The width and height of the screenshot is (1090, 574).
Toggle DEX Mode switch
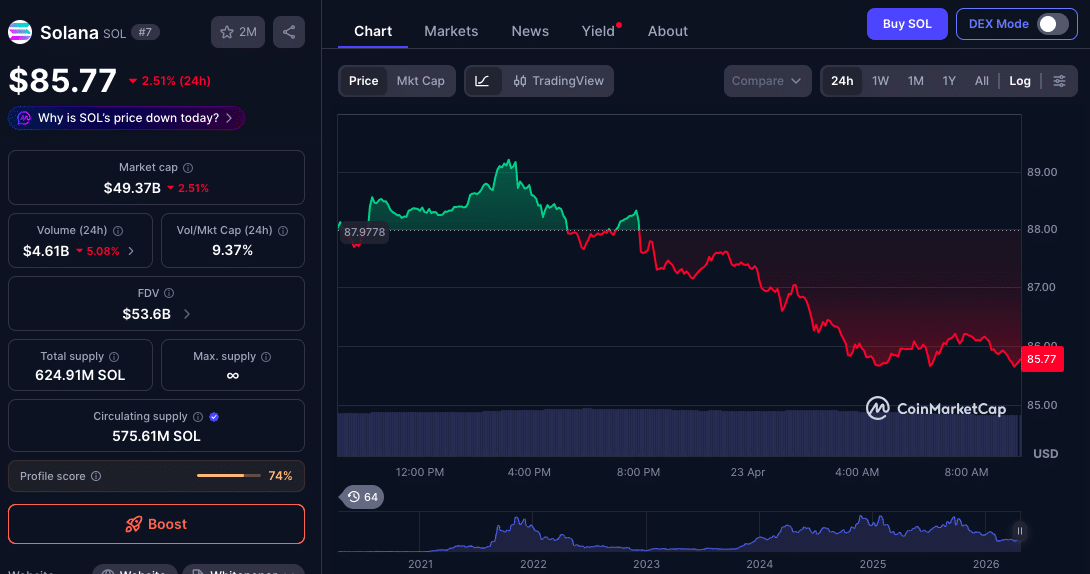coord(1052,24)
